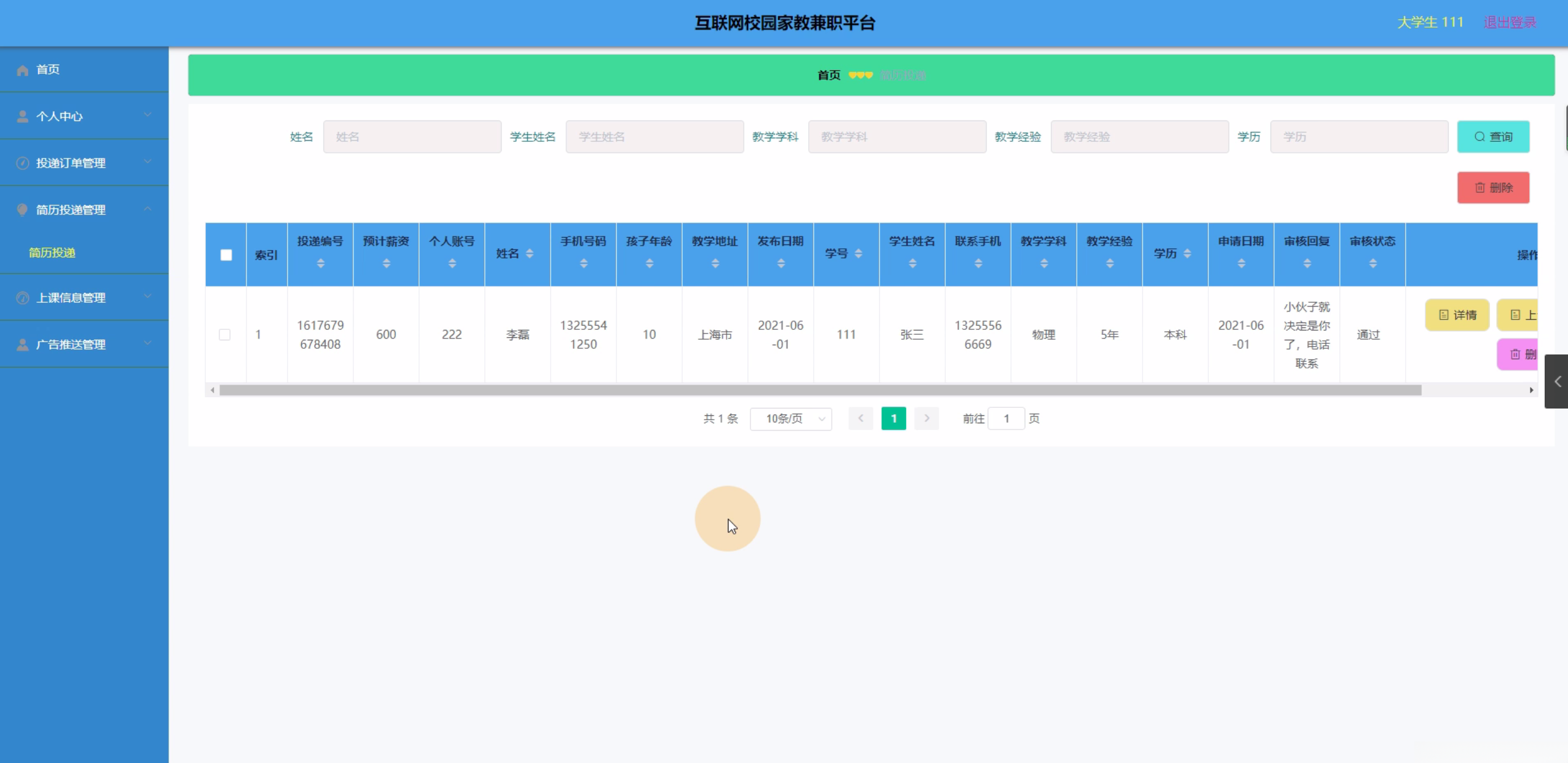Collapse the 简历投递管理 menu
1568x763 pixels.
tap(148, 209)
